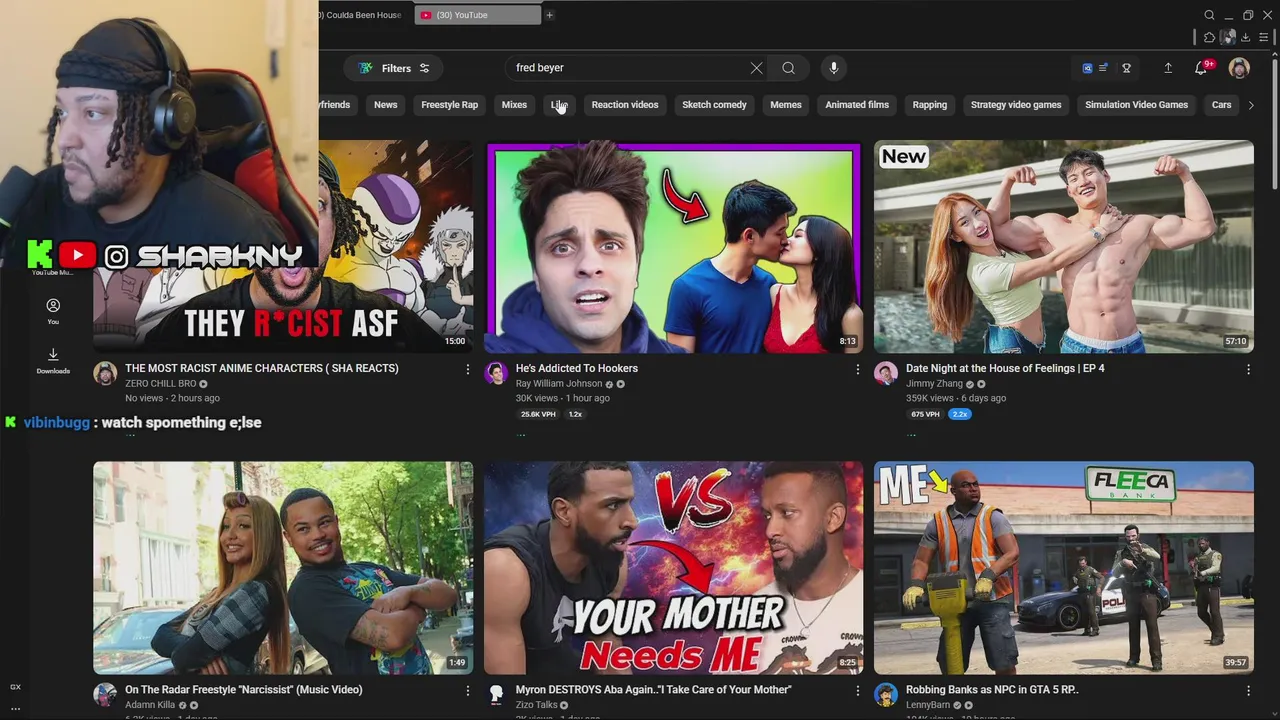Viewport: 1280px width, 720px height.
Task: Click the trophy extension icon
Action: pyautogui.click(x=1127, y=68)
